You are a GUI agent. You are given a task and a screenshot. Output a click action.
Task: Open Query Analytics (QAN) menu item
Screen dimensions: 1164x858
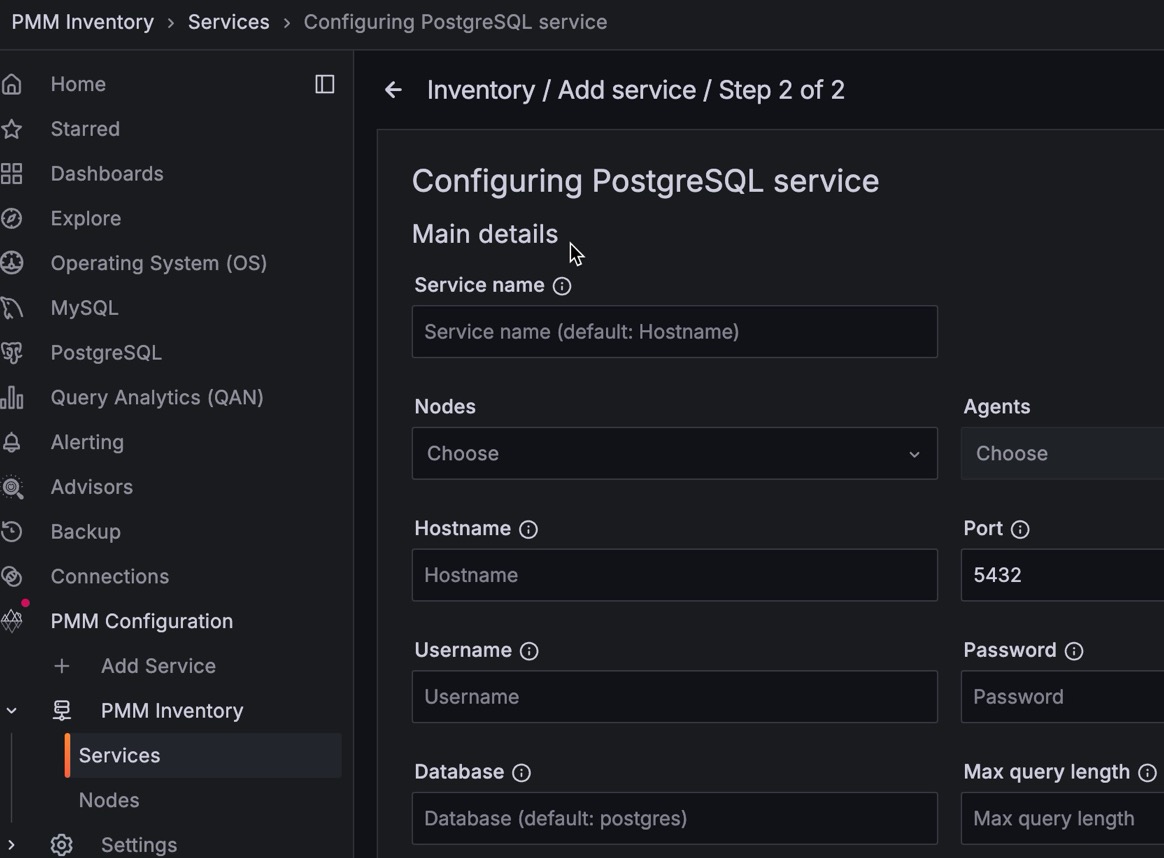pos(157,397)
